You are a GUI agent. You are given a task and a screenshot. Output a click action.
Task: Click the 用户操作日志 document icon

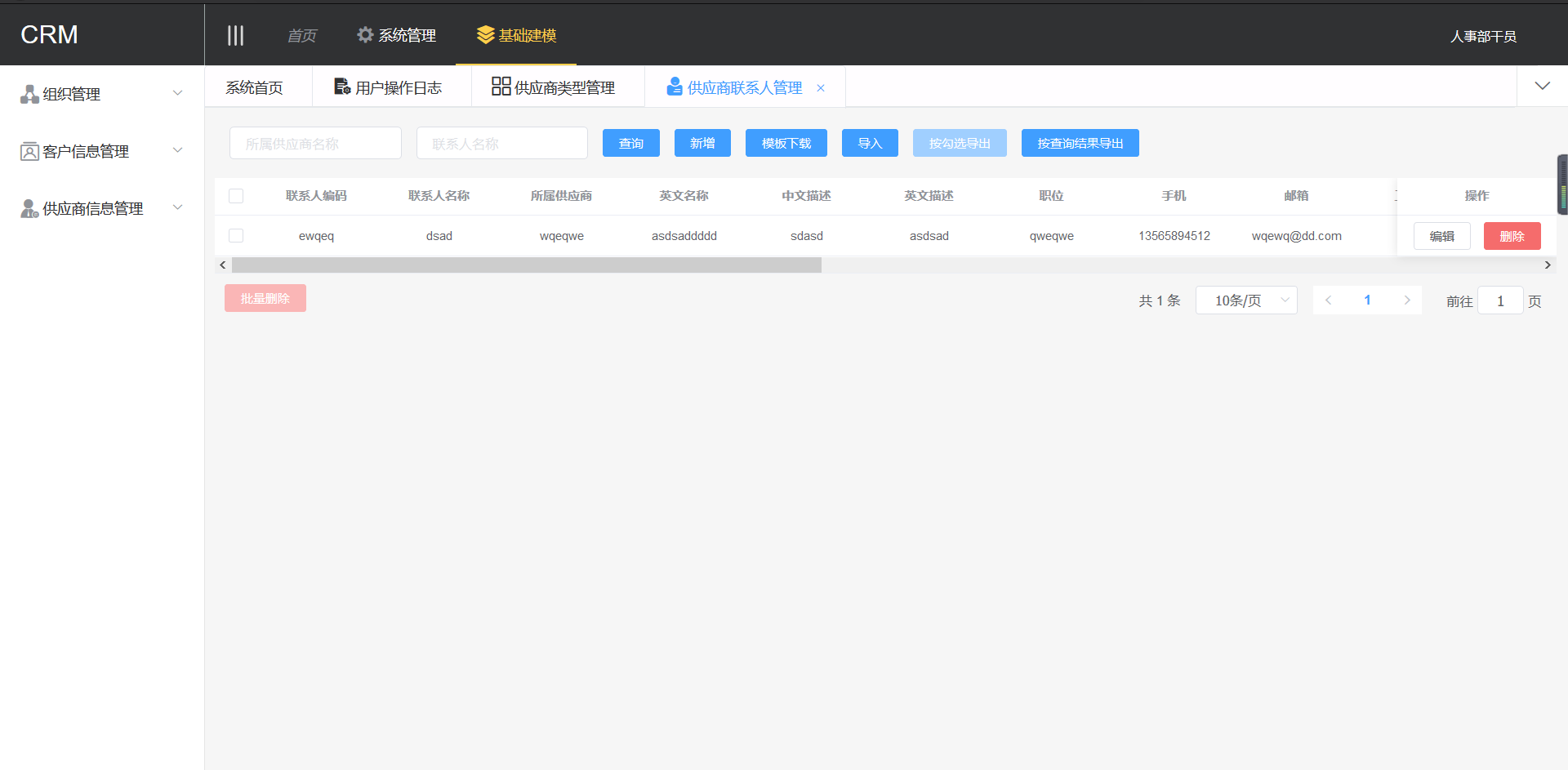[x=342, y=87]
